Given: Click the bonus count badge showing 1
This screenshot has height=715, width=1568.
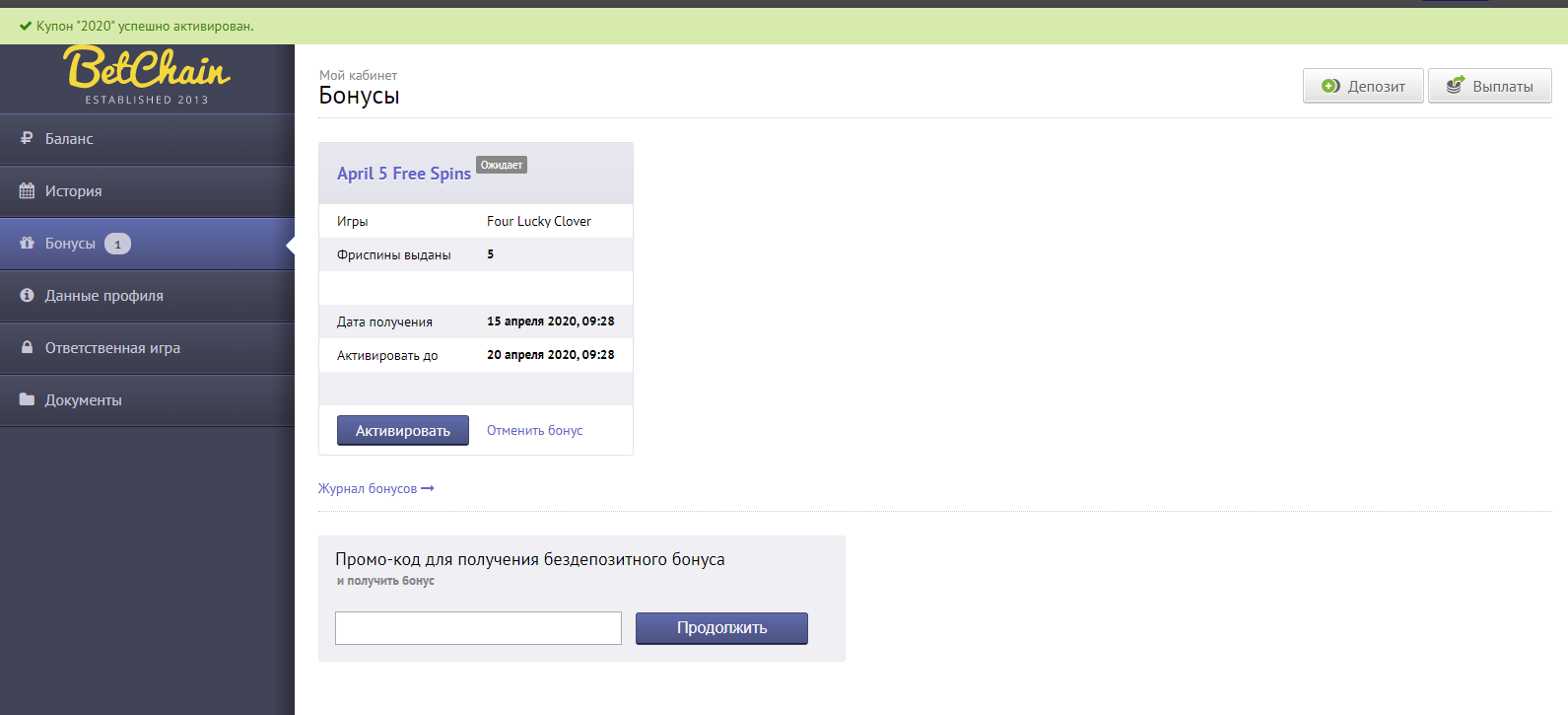Looking at the screenshot, I should tap(117, 244).
